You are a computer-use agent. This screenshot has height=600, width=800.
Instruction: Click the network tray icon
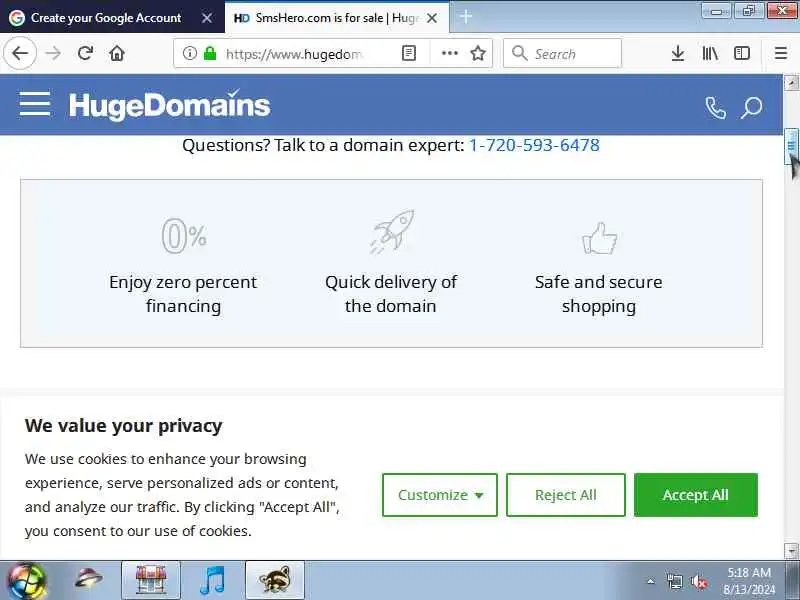coord(674,582)
